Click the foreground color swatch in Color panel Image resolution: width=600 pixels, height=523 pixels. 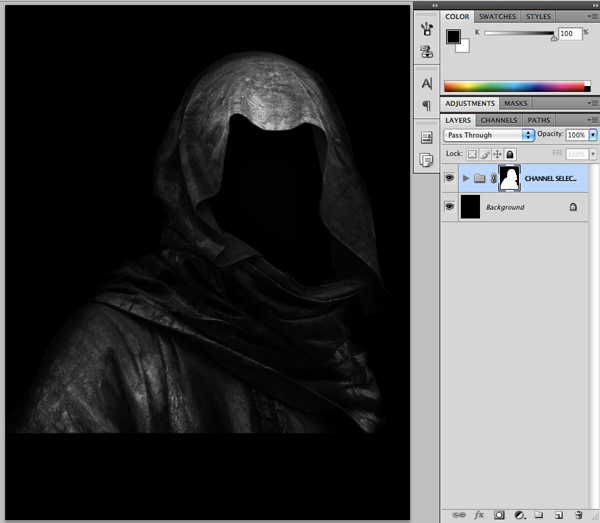point(453,36)
